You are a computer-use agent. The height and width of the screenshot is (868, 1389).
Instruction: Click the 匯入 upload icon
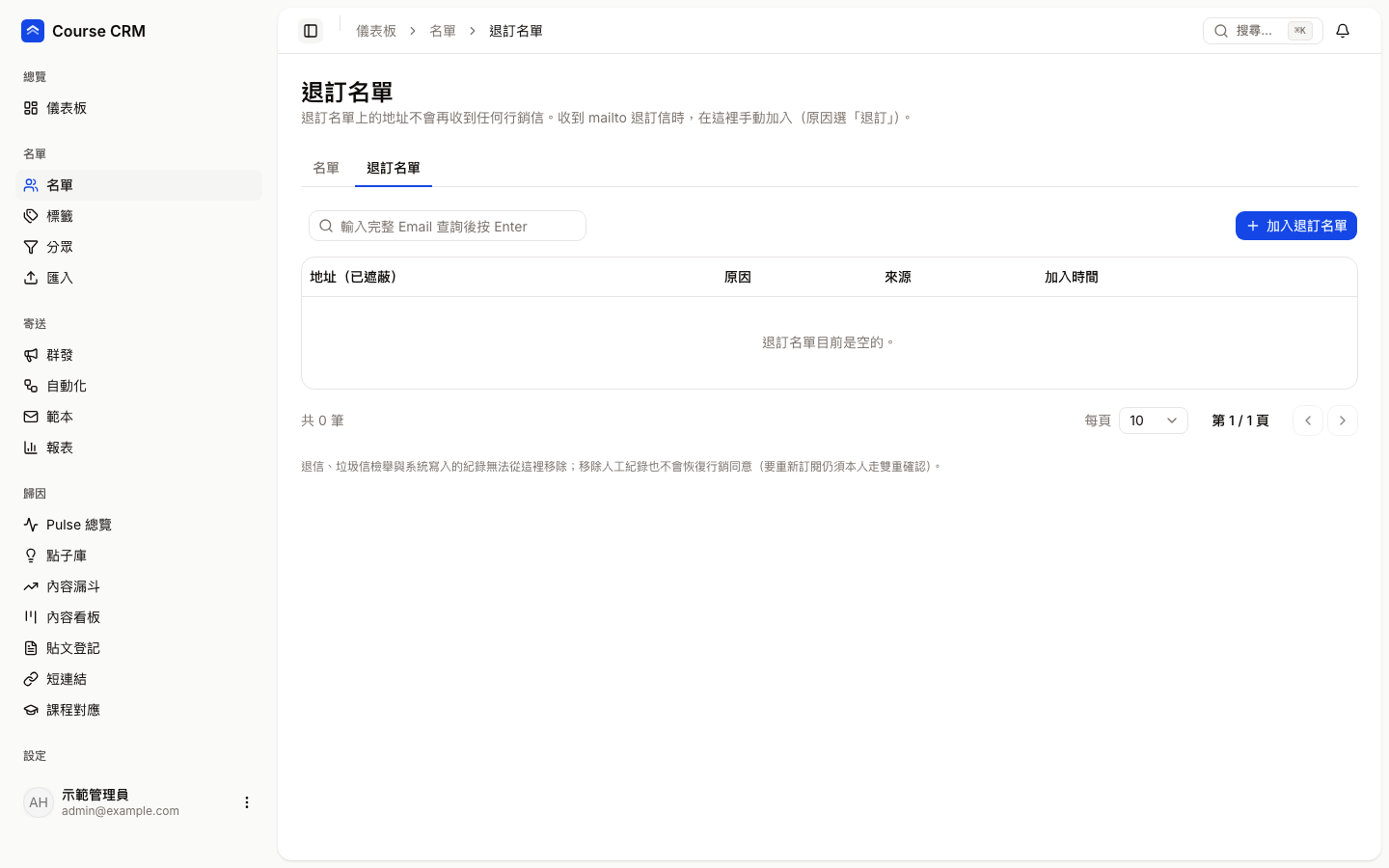pyautogui.click(x=31, y=278)
